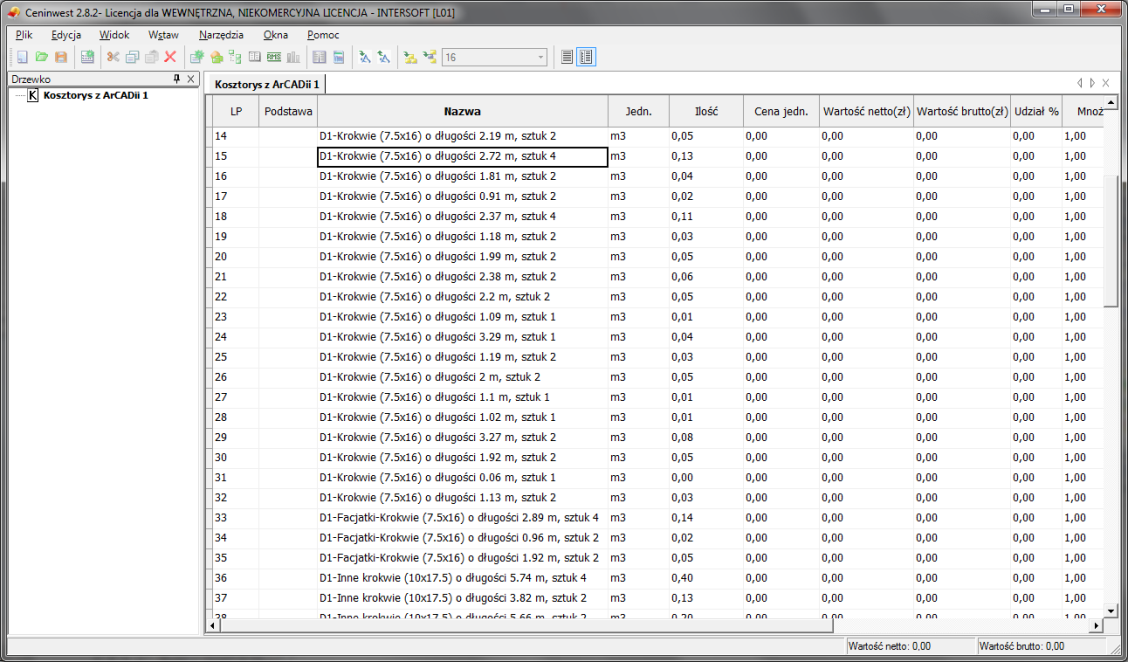Click the red X Delete icon
The height and width of the screenshot is (662, 1128).
[170, 57]
